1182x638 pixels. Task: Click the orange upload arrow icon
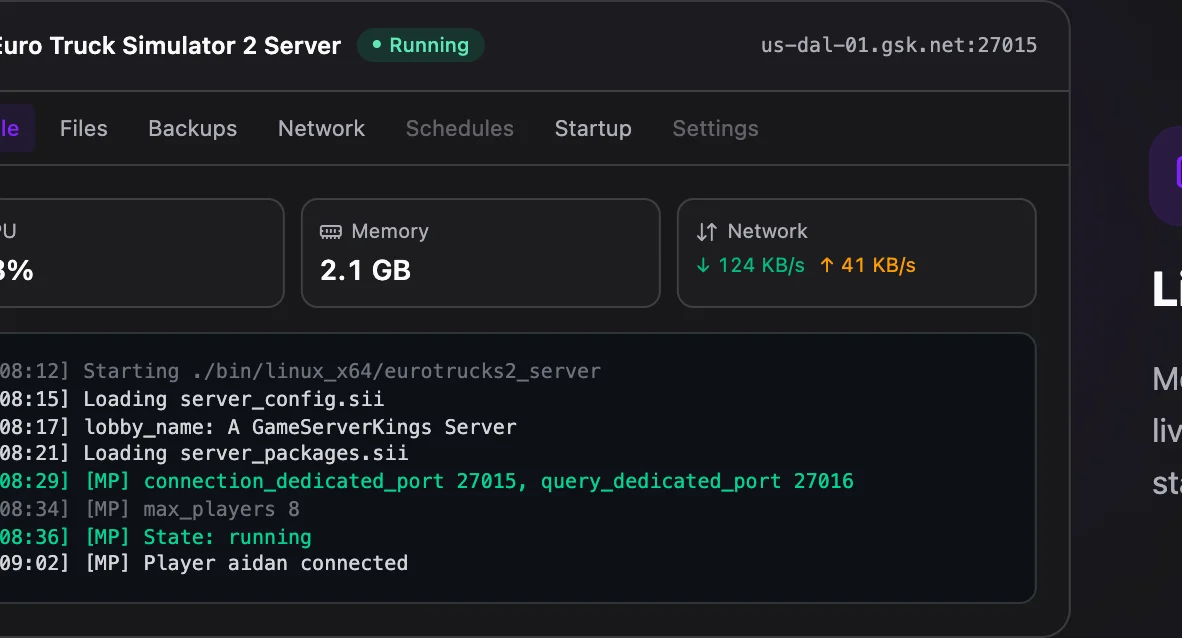coord(827,265)
